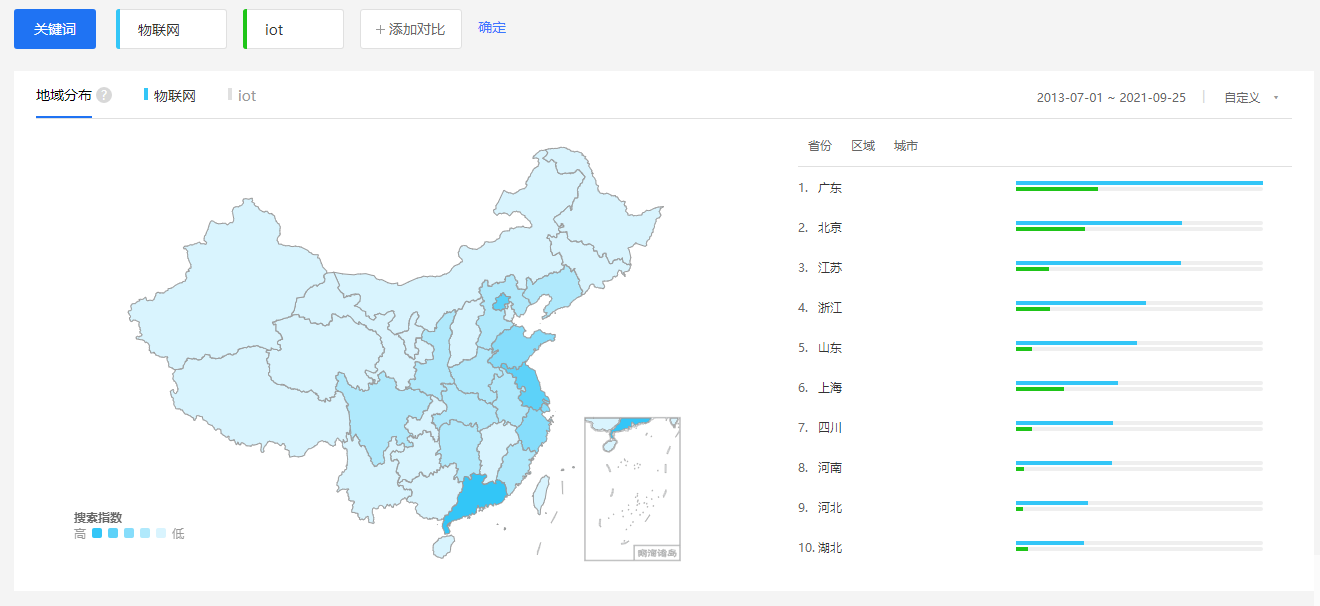Select the 广东 row in ranking list
The width and height of the screenshot is (1320, 606).
pyautogui.click(x=829, y=188)
